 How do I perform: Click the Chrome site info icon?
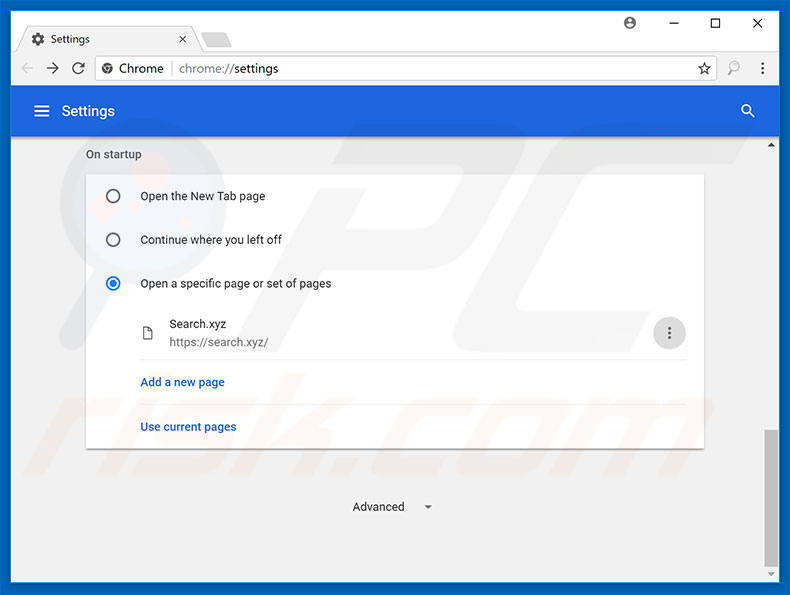(x=107, y=69)
